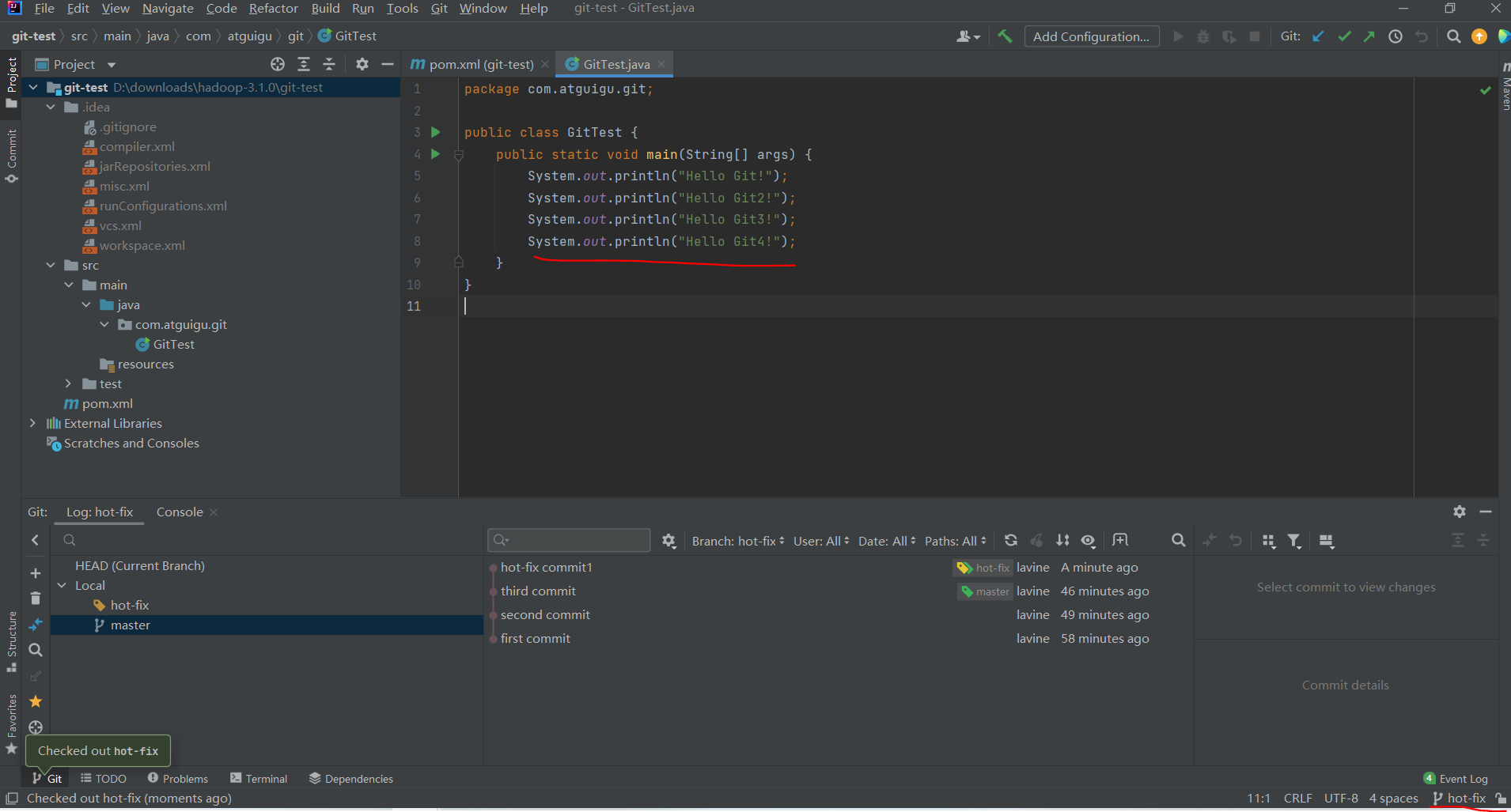The height and width of the screenshot is (812, 1511).
Task: Click the Git Commit checkmark icon
Action: point(1344,36)
